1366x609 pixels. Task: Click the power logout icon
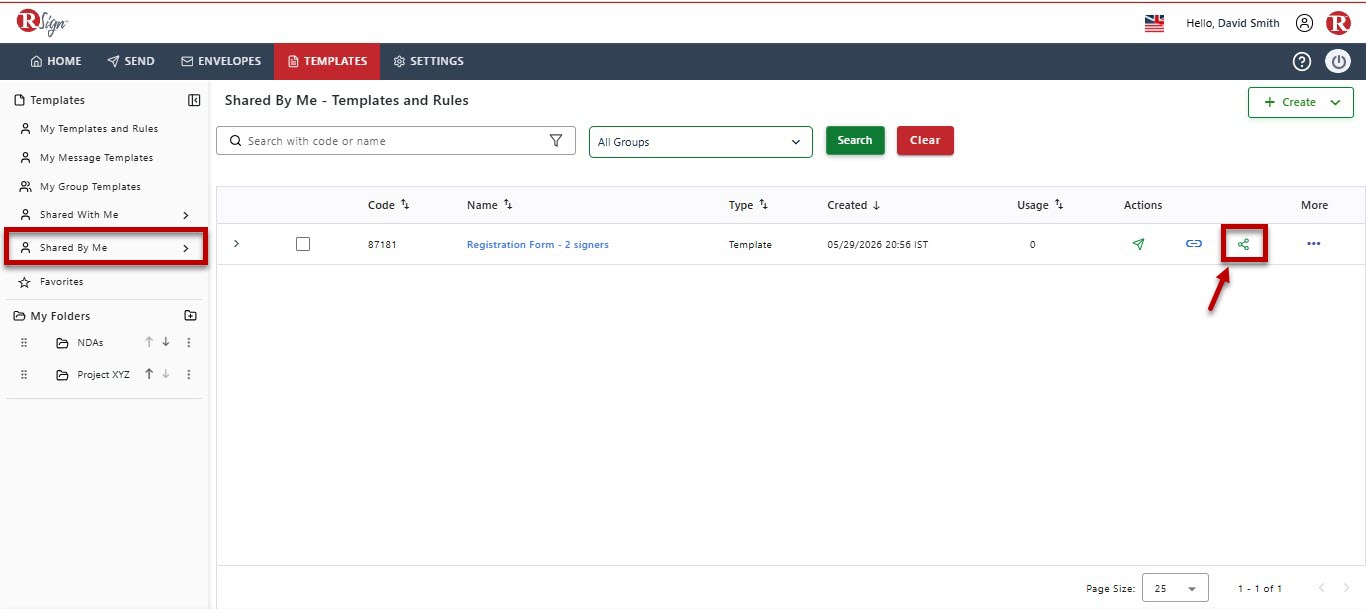tap(1338, 61)
